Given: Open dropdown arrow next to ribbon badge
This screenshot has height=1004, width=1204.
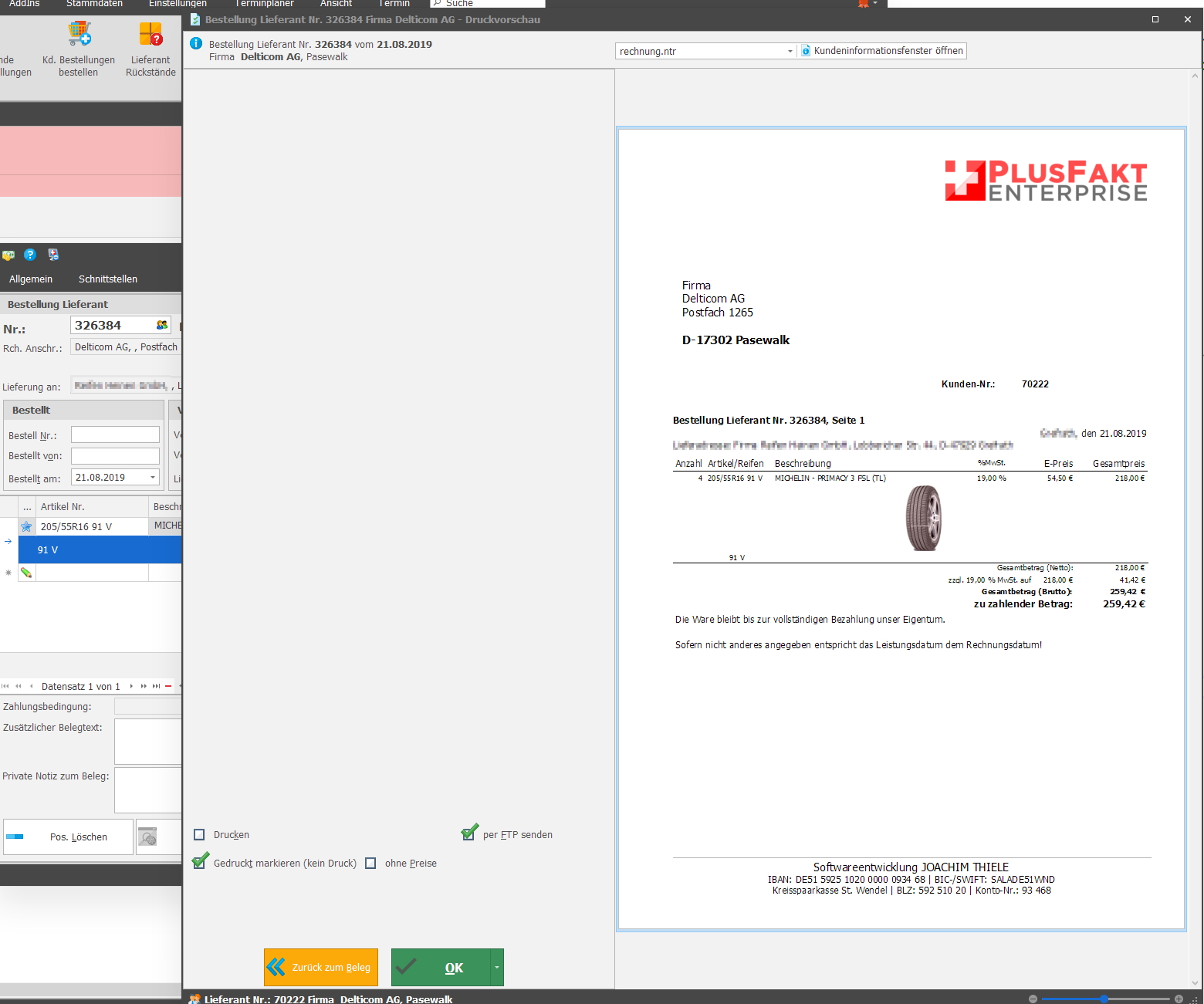Looking at the screenshot, I should click(875, 3).
